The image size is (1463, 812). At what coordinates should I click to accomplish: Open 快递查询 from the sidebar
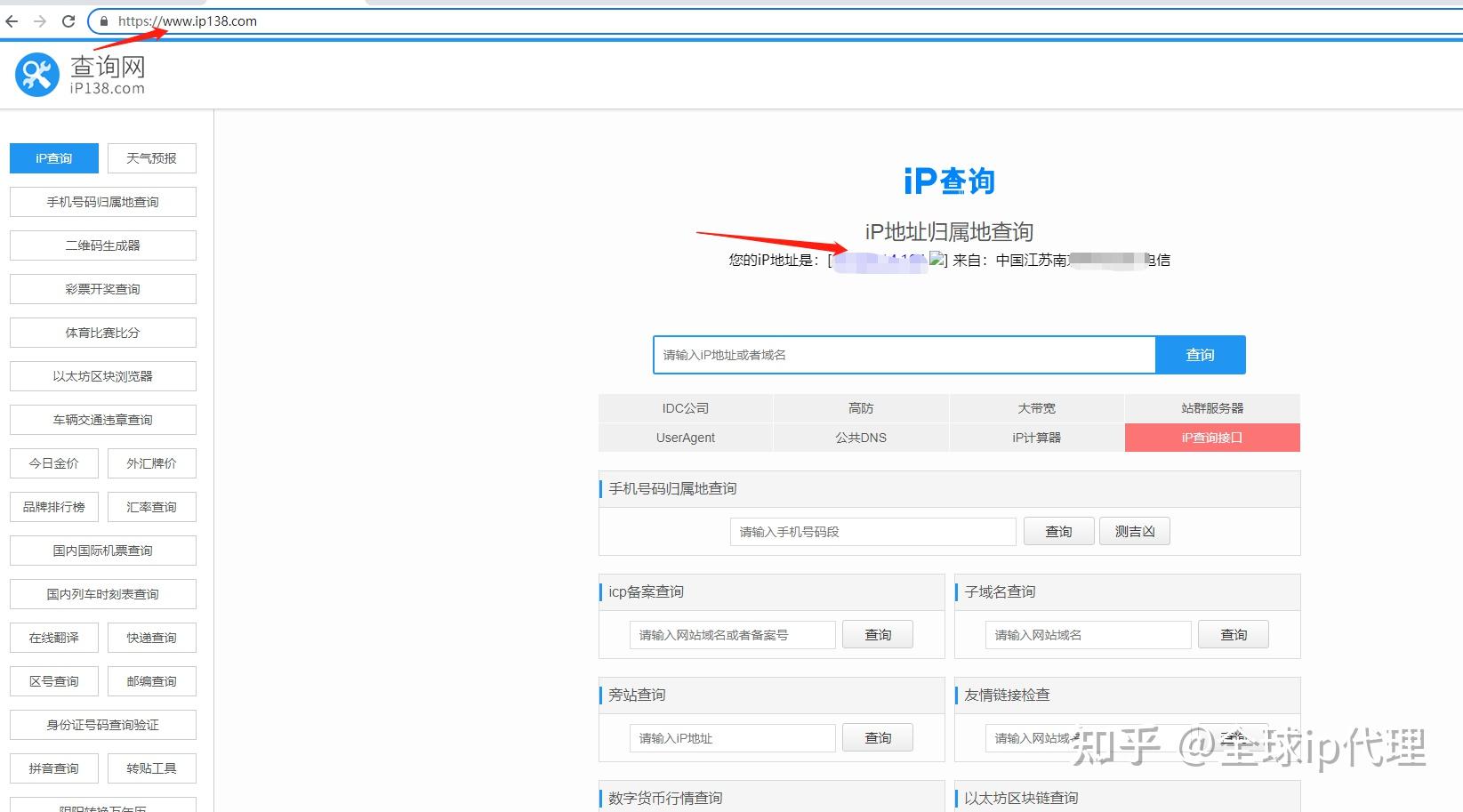[151, 637]
